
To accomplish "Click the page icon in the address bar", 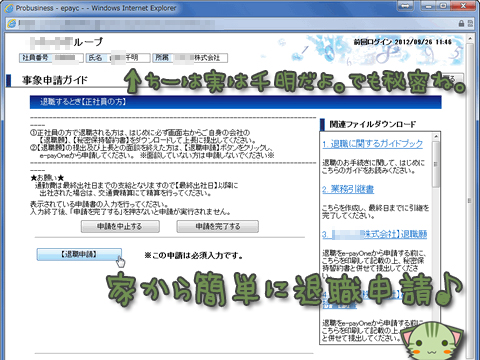I will coord(12,23).
